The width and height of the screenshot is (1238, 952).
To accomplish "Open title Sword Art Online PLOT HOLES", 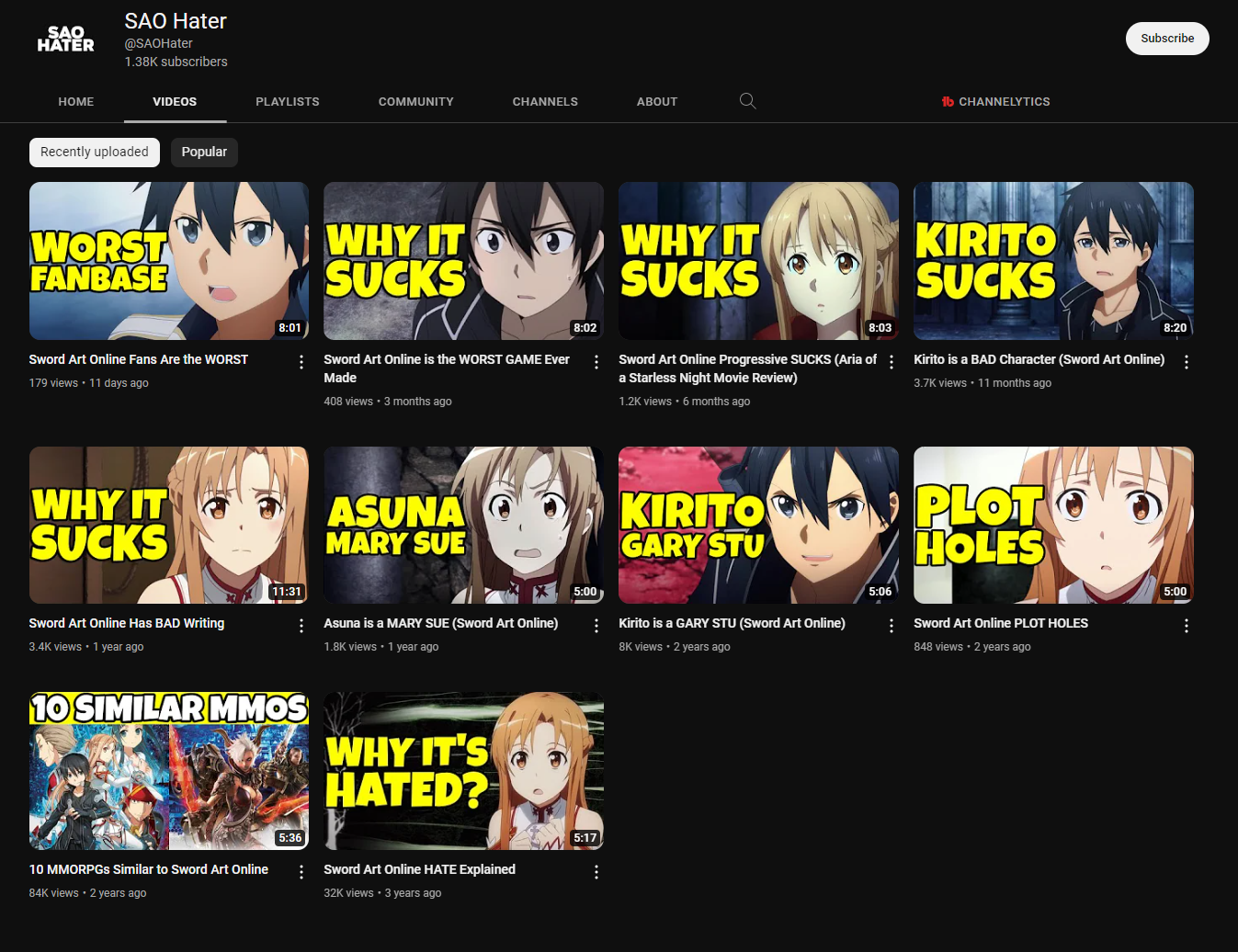I will (1001, 623).
